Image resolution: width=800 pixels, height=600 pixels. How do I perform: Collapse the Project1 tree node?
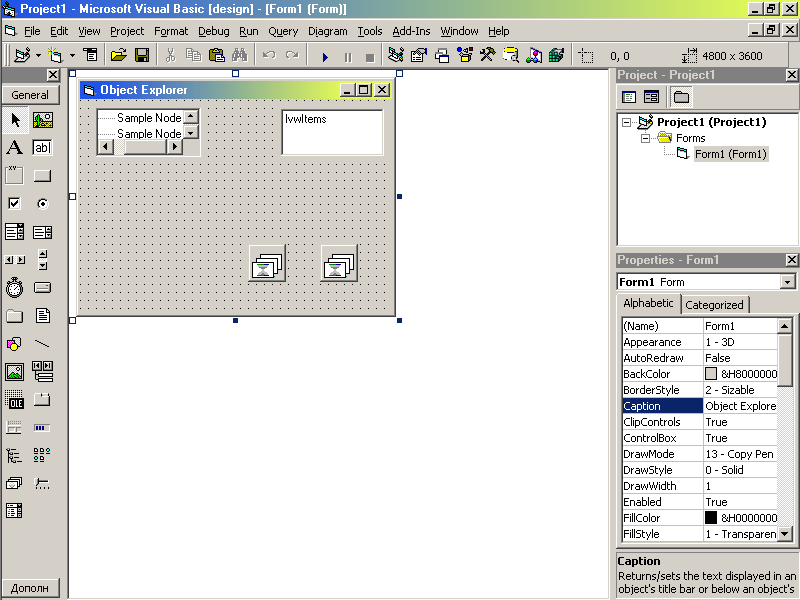click(627, 122)
